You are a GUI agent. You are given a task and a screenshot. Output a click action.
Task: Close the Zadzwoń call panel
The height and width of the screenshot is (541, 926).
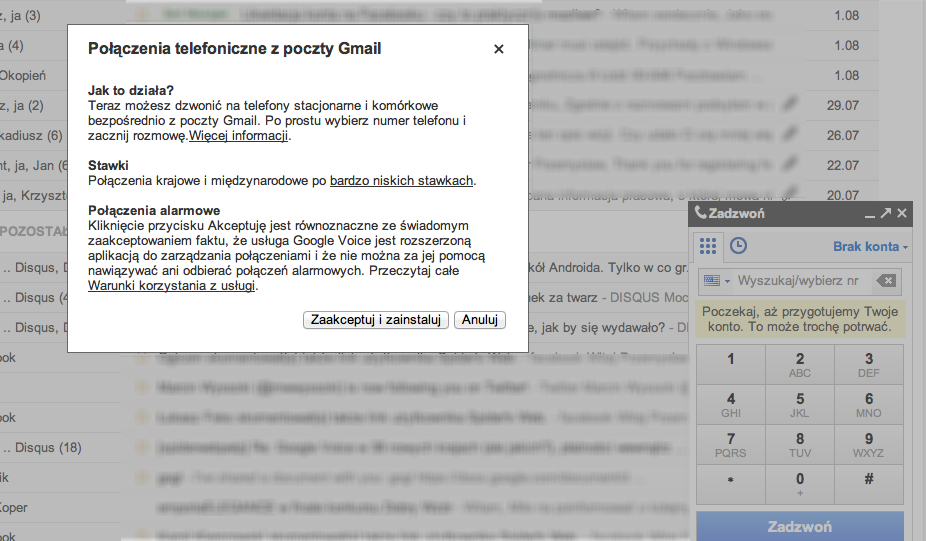coord(902,213)
